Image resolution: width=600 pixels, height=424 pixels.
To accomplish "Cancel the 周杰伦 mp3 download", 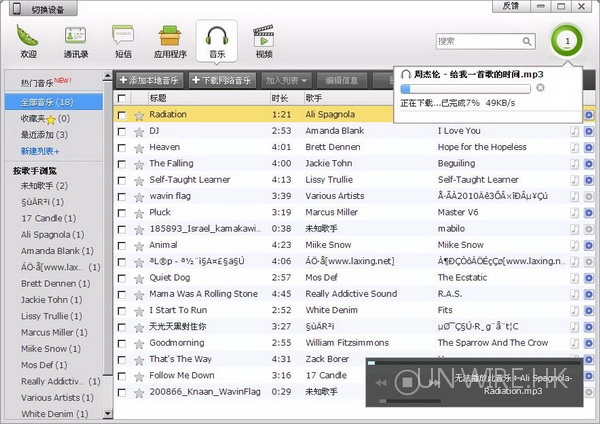I will (541, 88).
